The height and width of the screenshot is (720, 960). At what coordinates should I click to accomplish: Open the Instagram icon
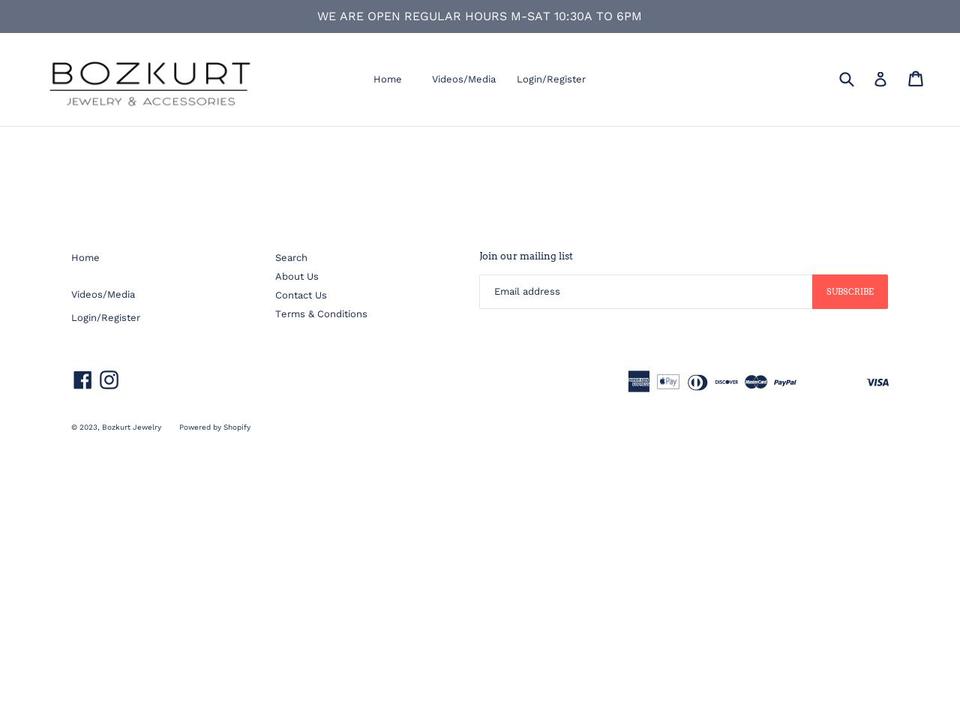point(109,379)
